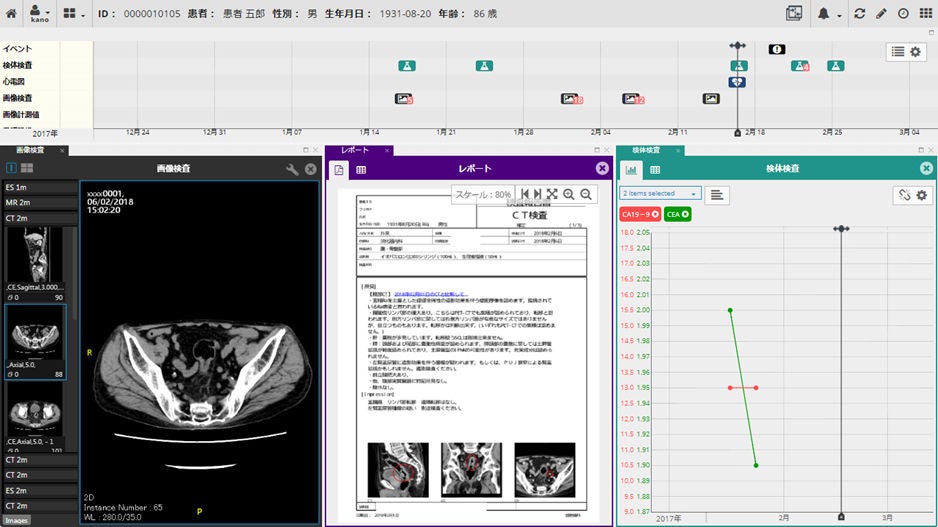Show lab results as table view
Screen dimensions: 938x527
pyautogui.click(x=655, y=170)
